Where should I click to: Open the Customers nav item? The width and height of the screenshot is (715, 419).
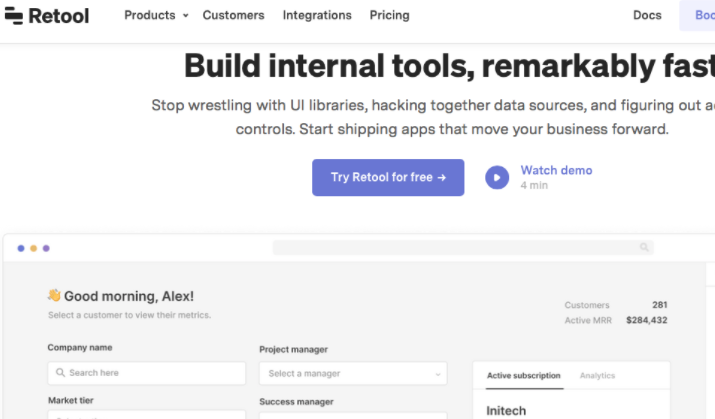(x=233, y=15)
